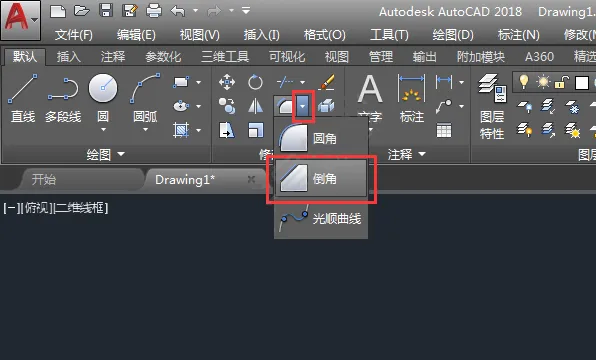Undo the last action
Viewport: 596px width, 360px height.
pos(178,11)
